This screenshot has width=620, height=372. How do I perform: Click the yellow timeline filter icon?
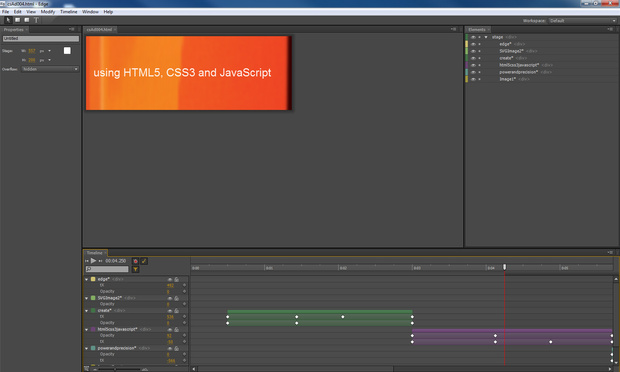click(x=135, y=269)
